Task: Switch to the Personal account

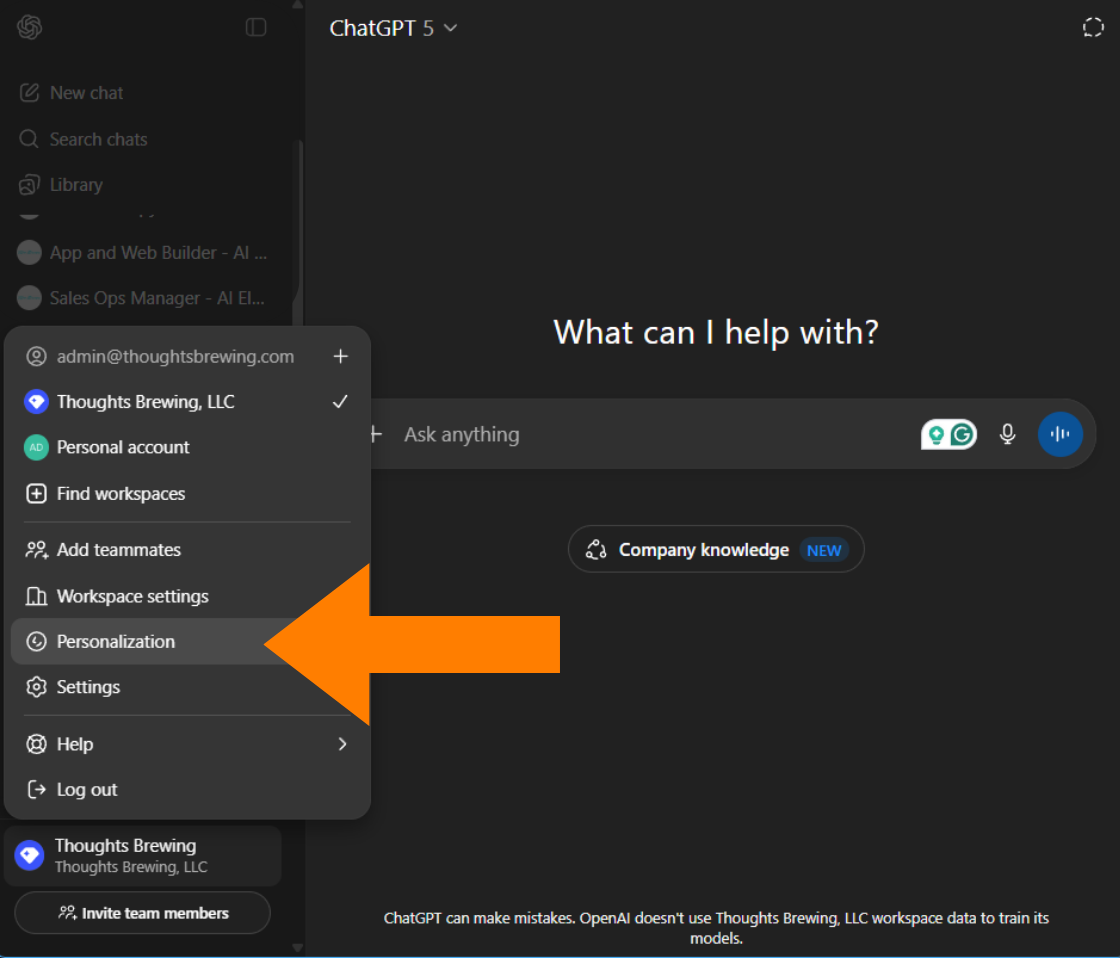Action: tap(120, 447)
